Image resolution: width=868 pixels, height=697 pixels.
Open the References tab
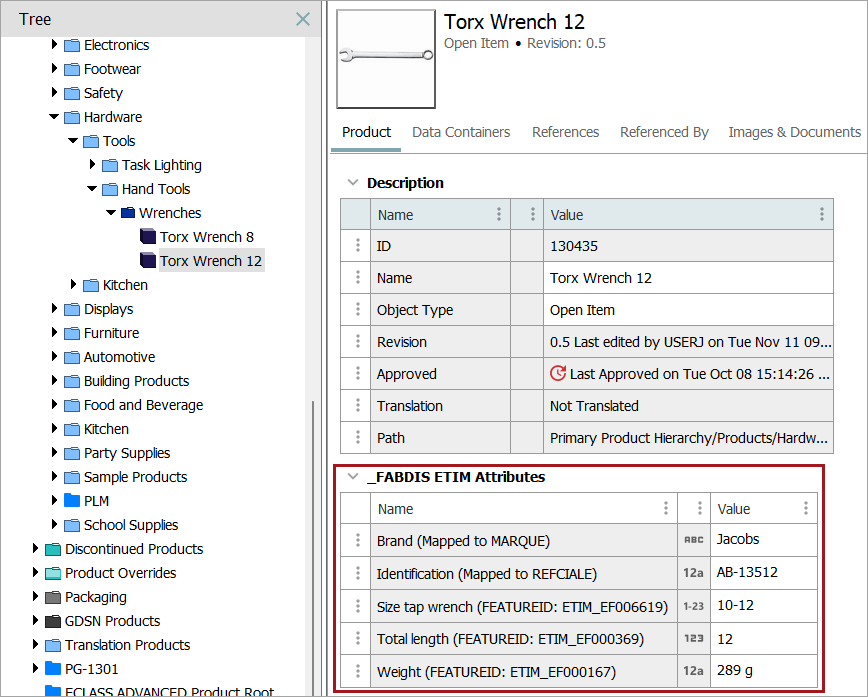point(565,132)
